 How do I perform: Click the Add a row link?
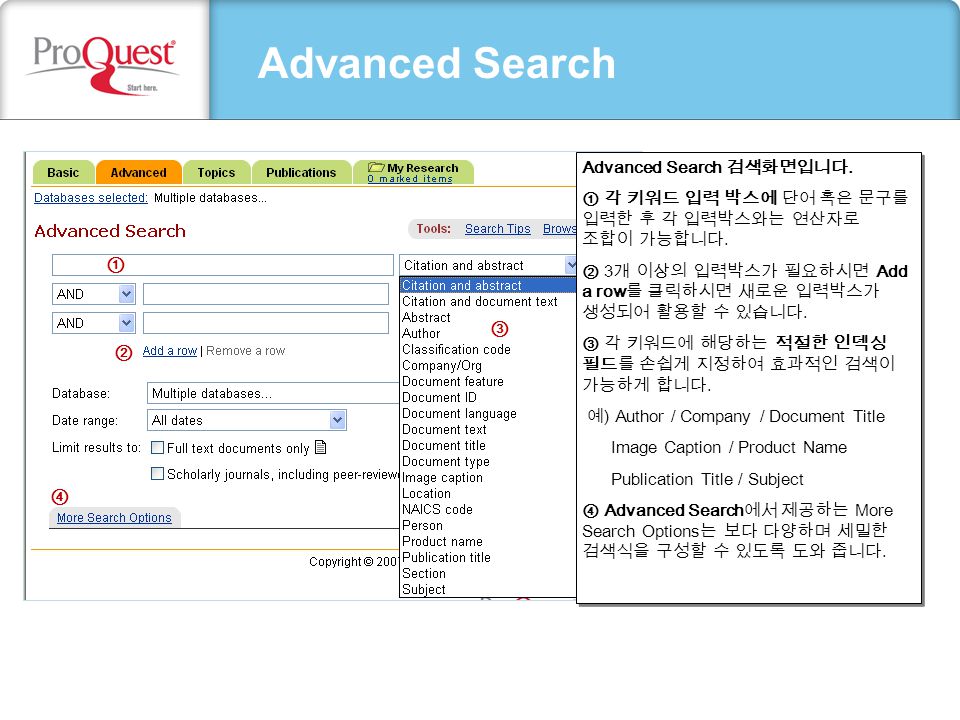pos(170,351)
